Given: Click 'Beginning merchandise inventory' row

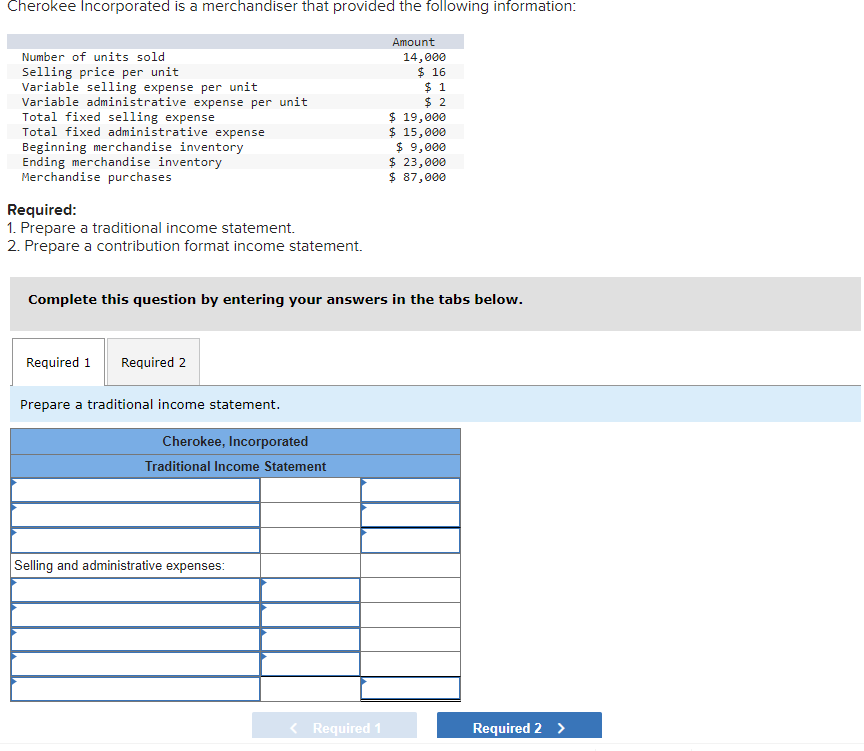Looking at the screenshot, I should pos(235,147).
